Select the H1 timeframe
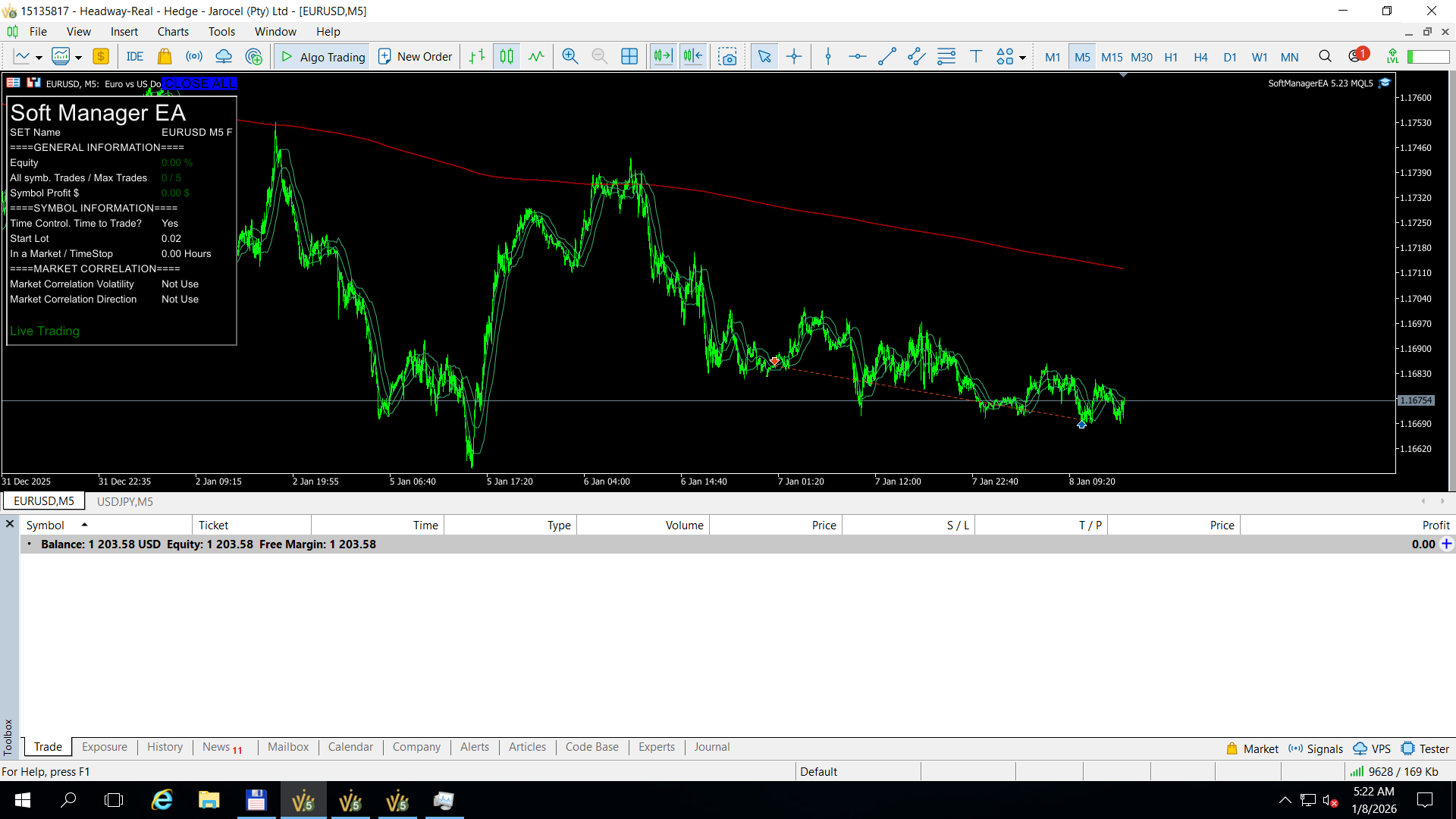The image size is (1456, 819). point(1171,57)
